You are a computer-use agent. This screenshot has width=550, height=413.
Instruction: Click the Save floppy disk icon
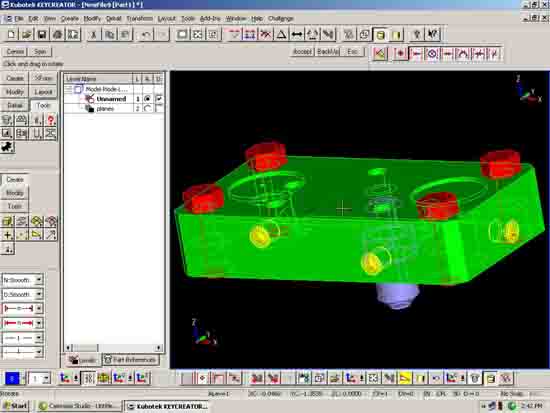pyautogui.click(x=42, y=34)
